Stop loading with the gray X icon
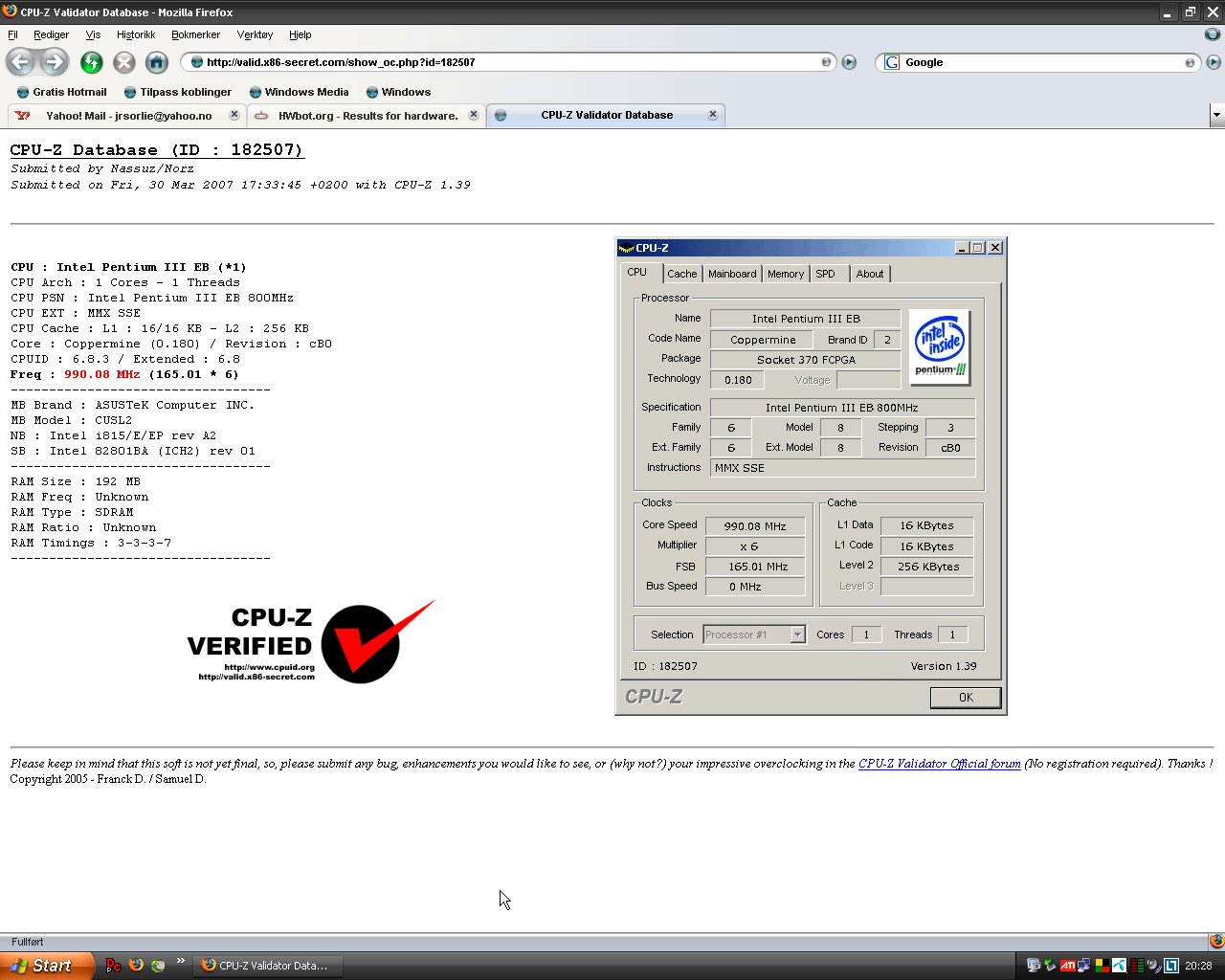Image resolution: width=1225 pixels, height=980 pixels. (124, 62)
